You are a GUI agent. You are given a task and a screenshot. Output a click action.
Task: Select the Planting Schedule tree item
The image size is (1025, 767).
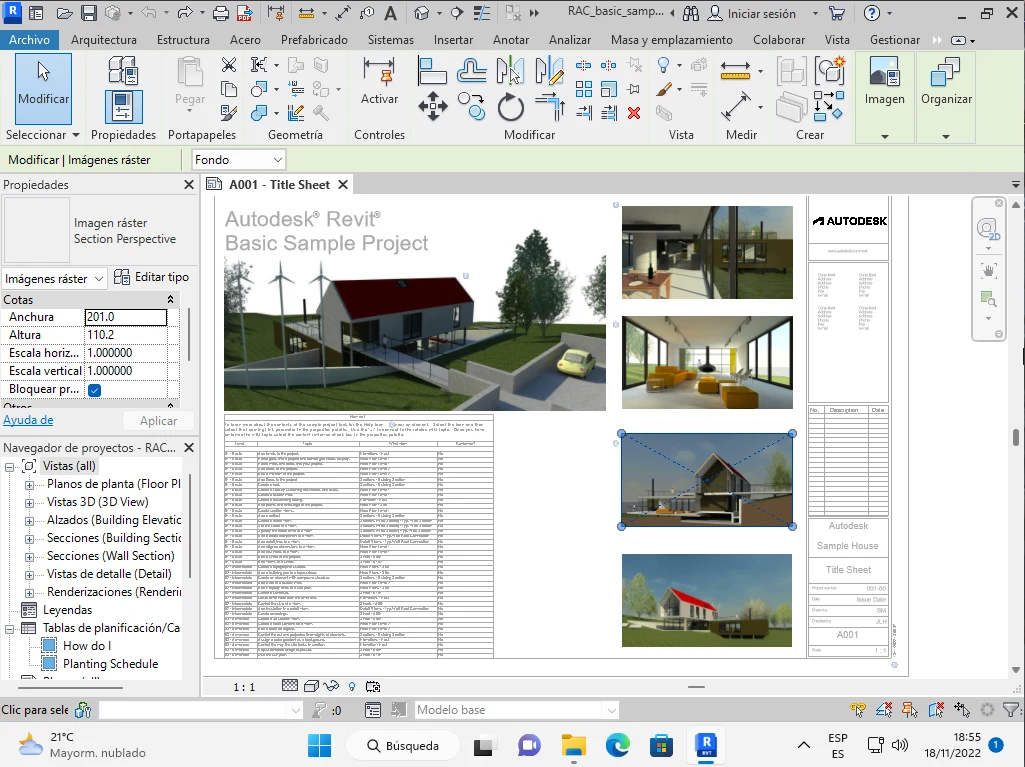coord(110,664)
